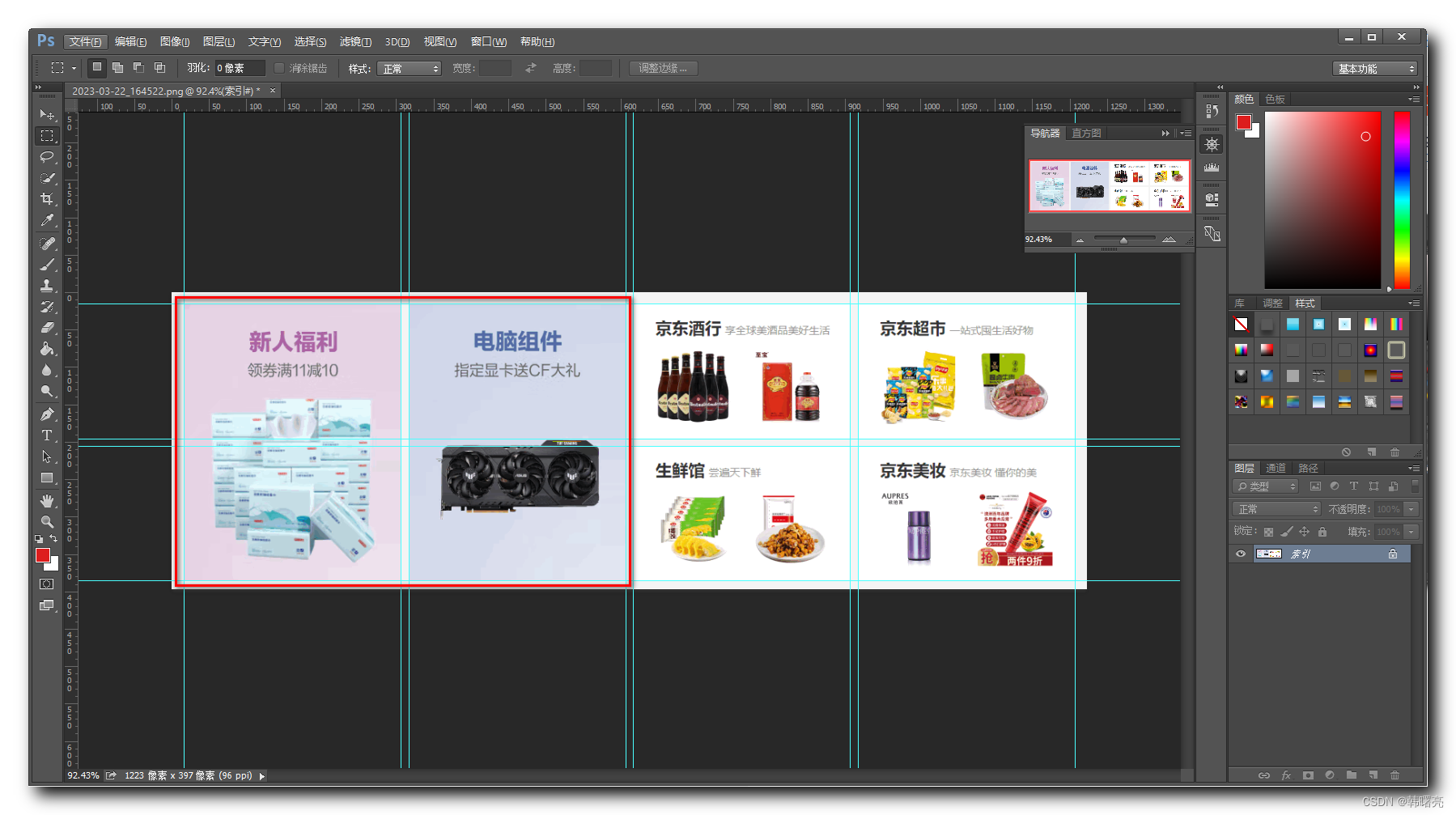Click the 调整边缘 button

tap(662, 68)
